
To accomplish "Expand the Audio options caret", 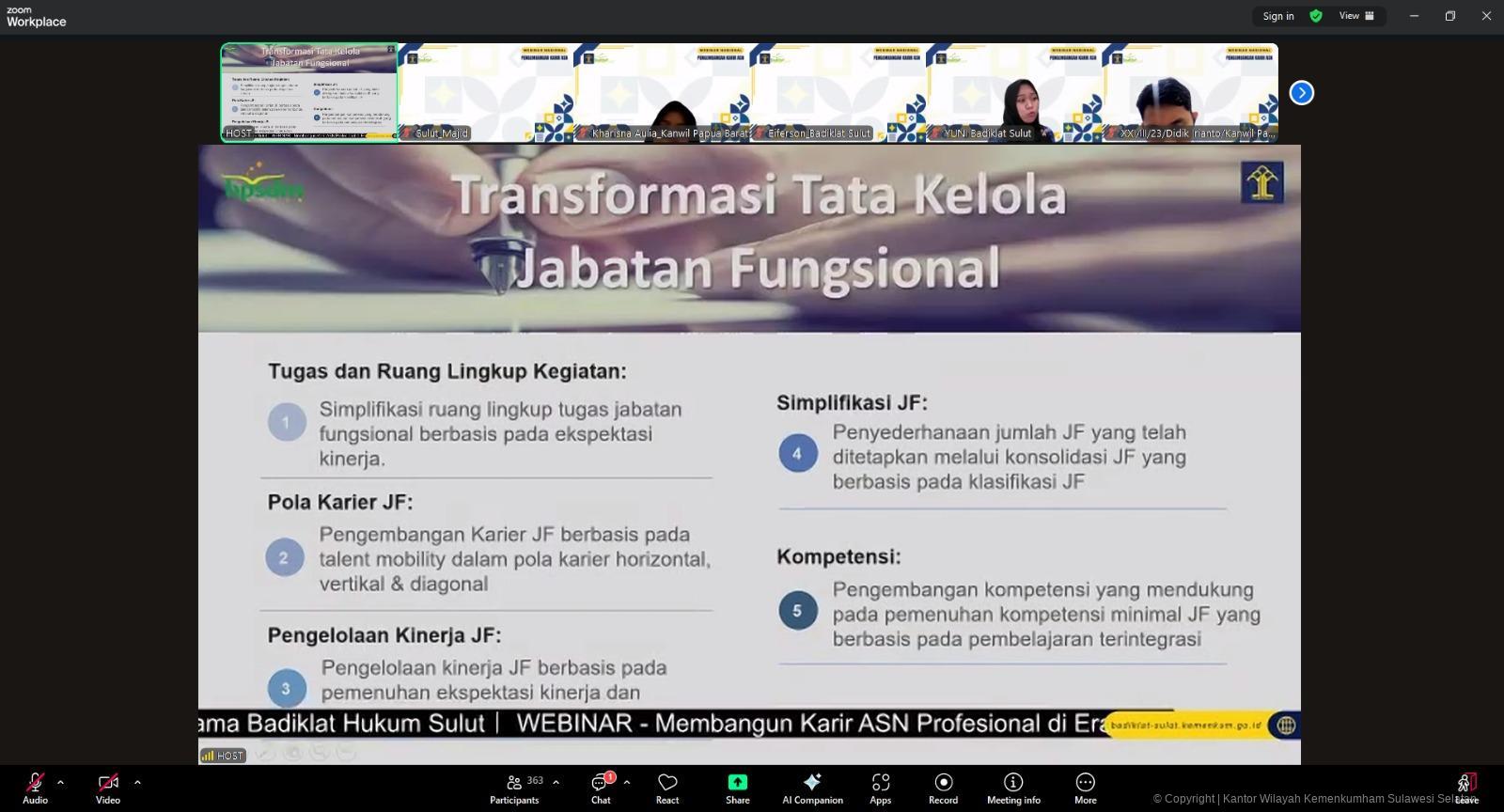I will 60,782.
